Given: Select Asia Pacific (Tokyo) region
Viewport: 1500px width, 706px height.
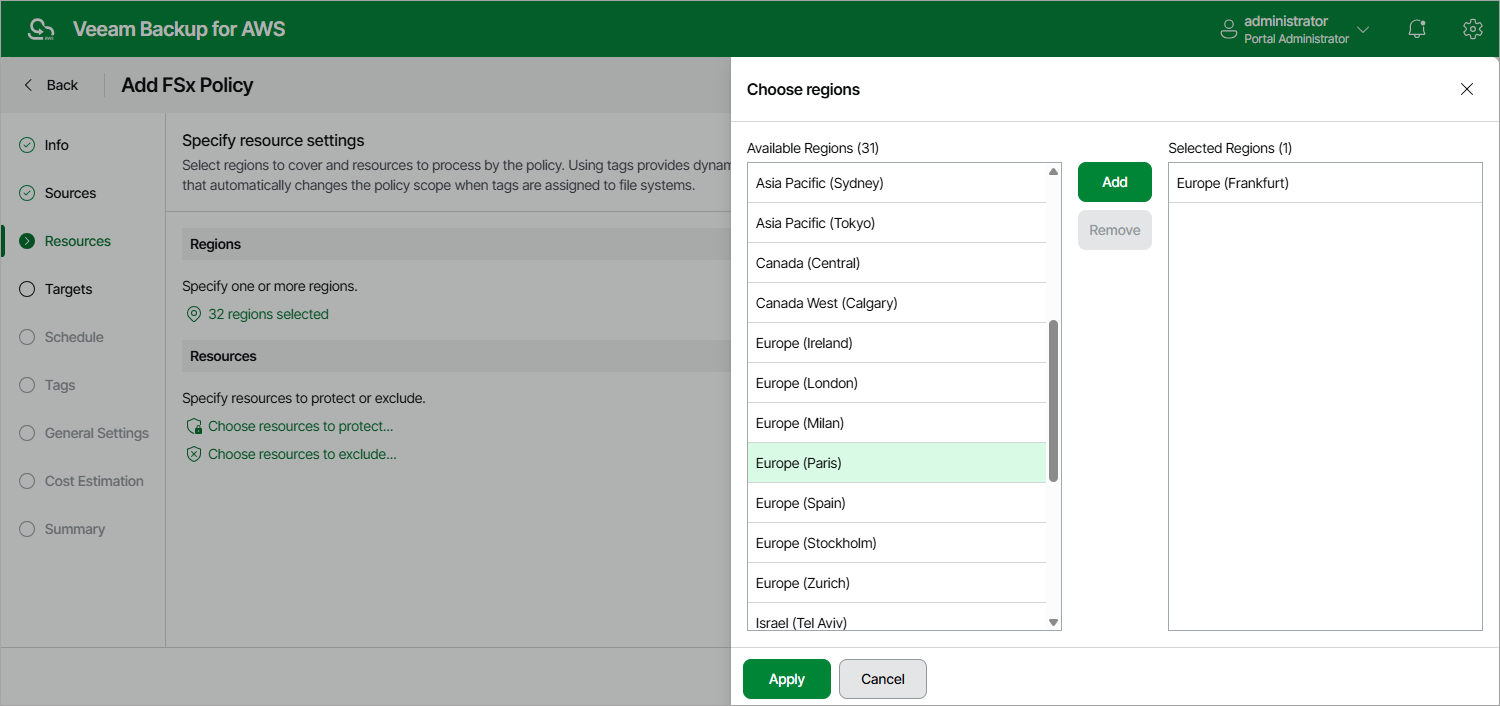Looking at the screenshot, I should click(x=897, y=223).
